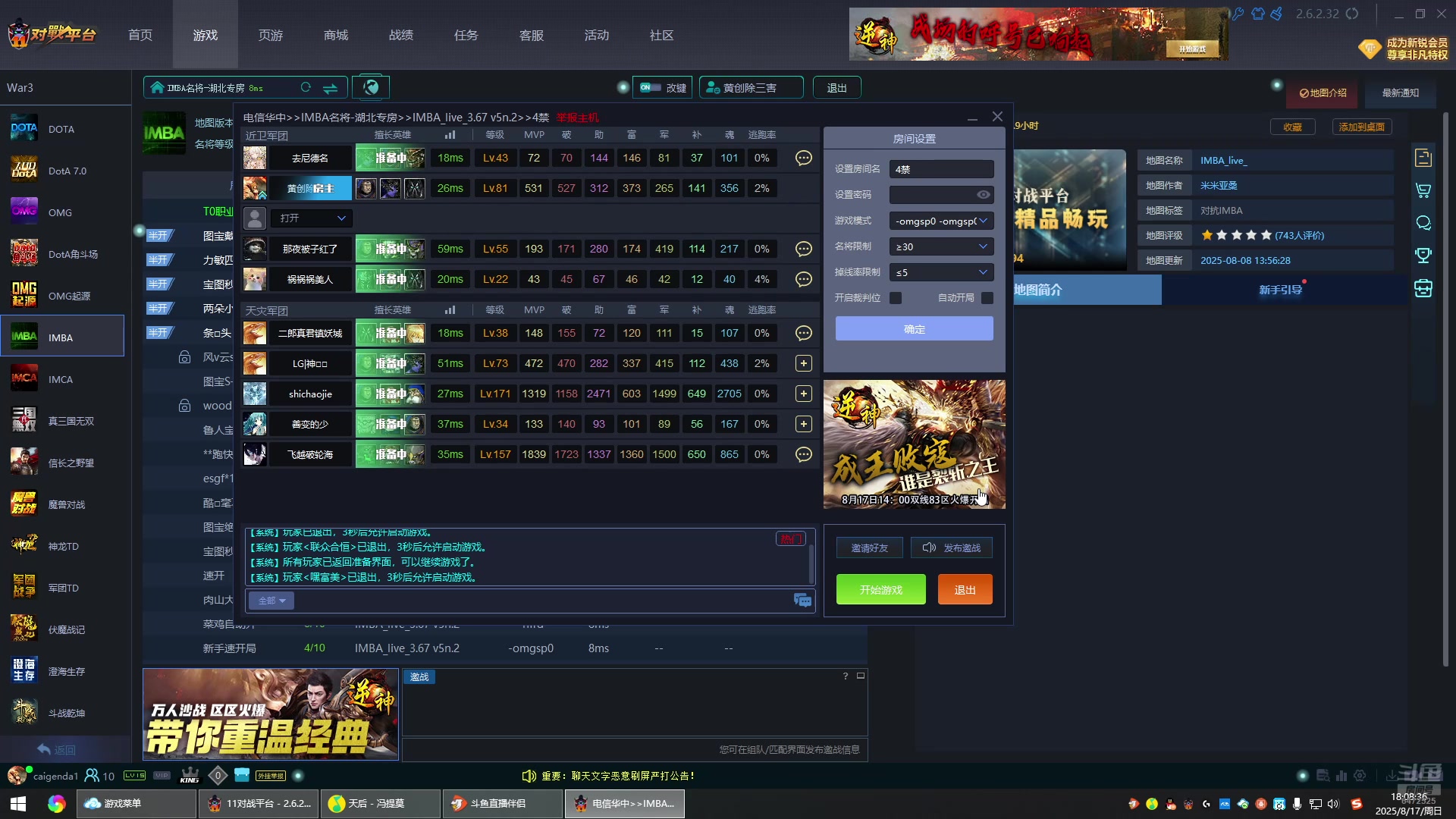Toggle the indicator dot beside 地图介绍

point(1277,85)
